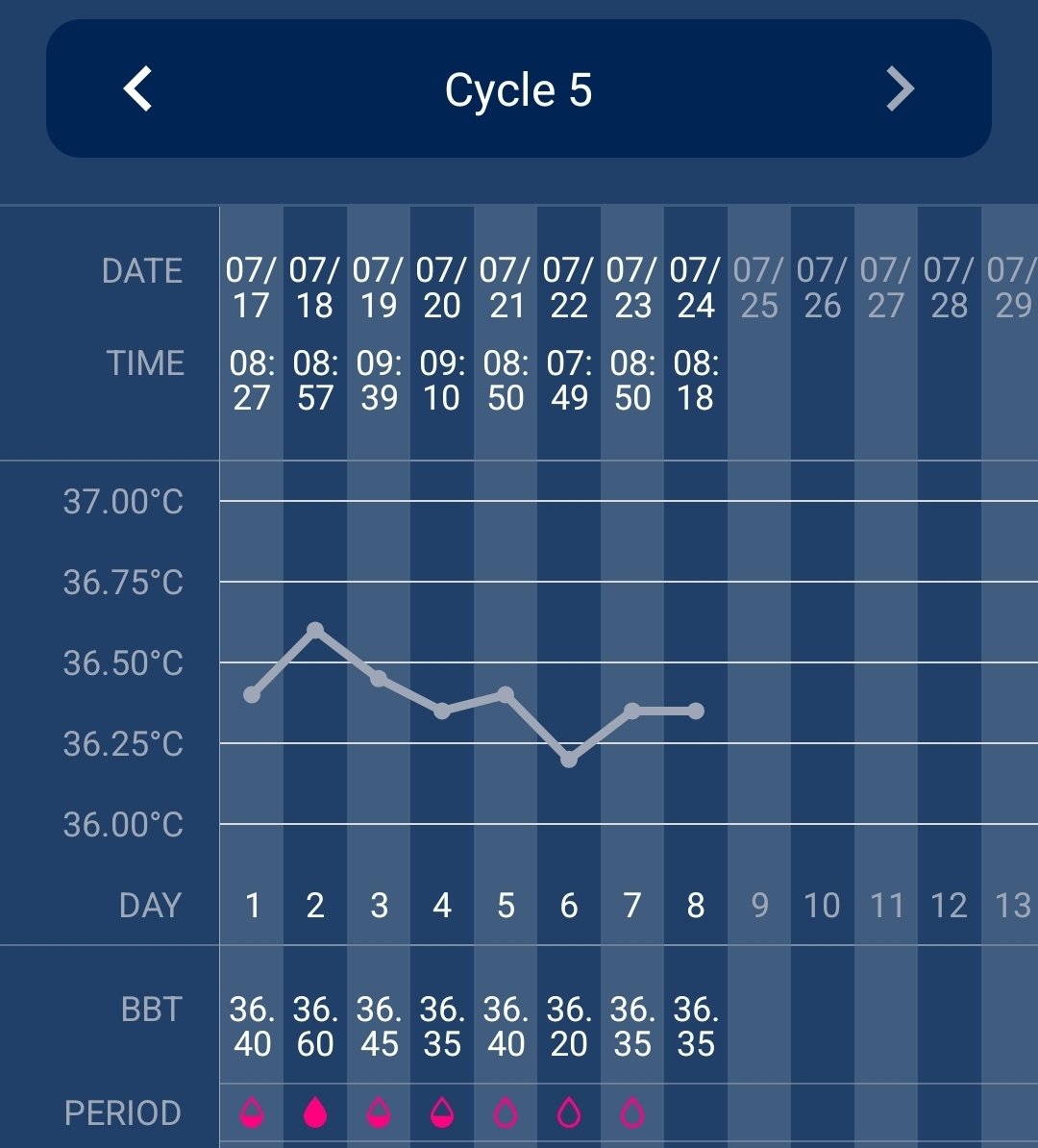Go to the previous cycle using left chevron
1038x1148 pixels.
pyautogui.click(x=137, y=89)
